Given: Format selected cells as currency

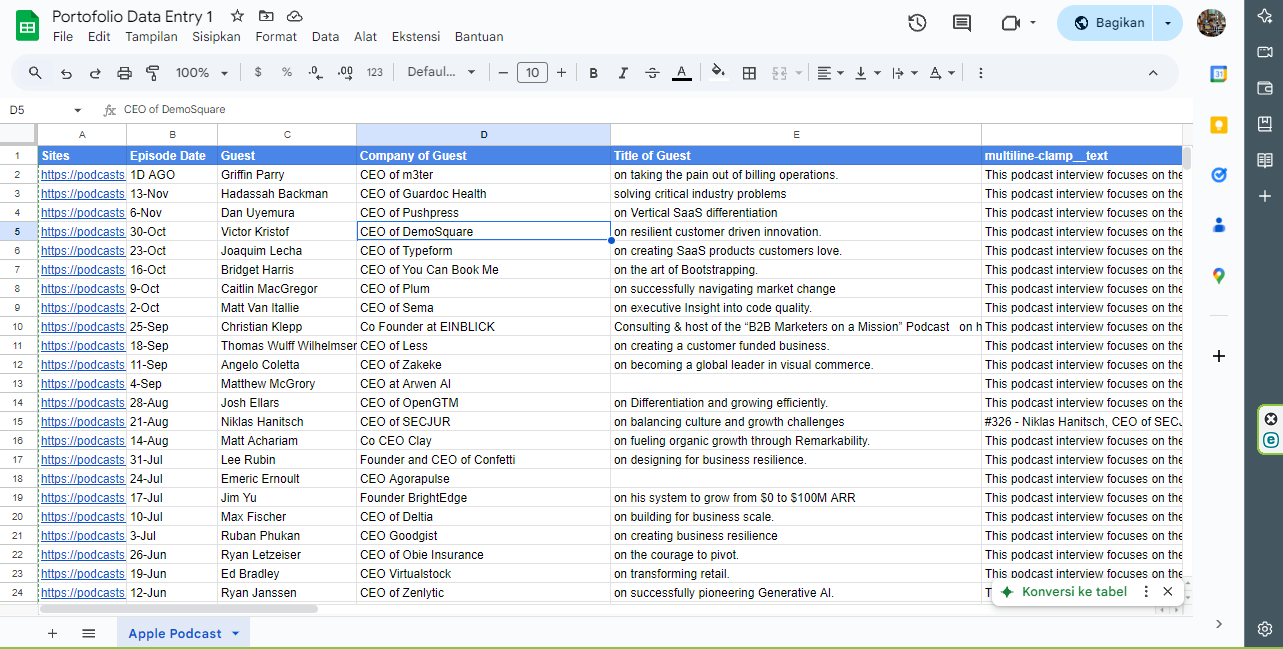Looking at the screenshot, I should 258,73.
